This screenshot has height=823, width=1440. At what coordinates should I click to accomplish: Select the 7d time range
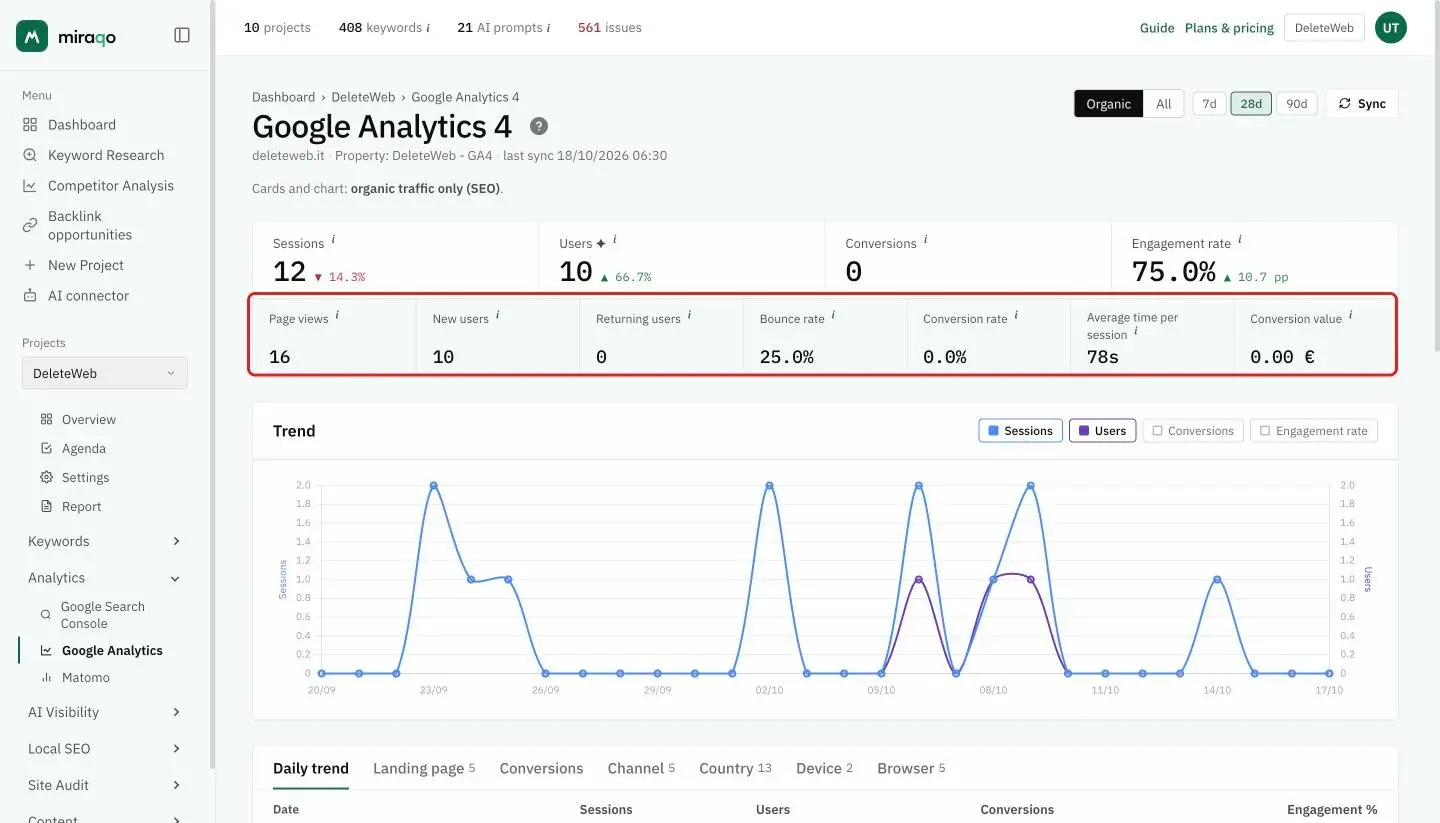click(1209, 104)
